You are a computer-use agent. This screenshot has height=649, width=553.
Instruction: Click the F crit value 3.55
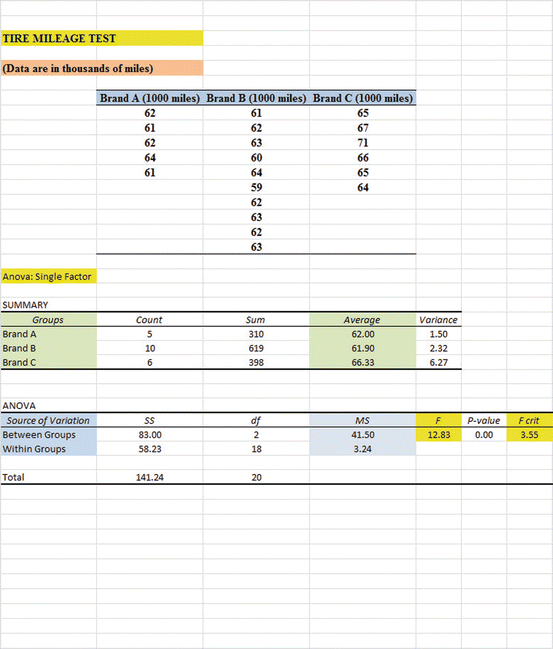[529, 435]
